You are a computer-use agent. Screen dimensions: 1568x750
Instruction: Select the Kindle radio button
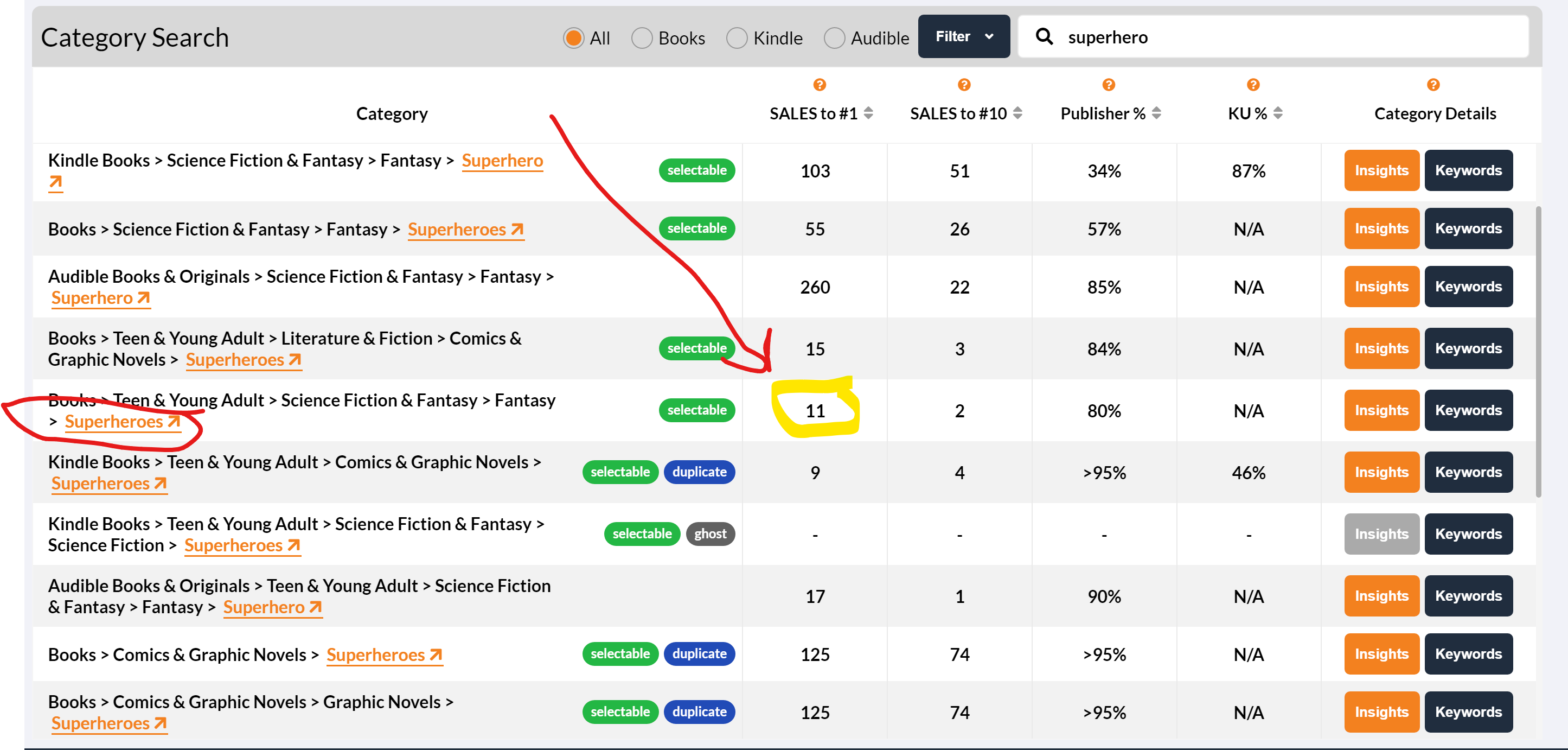pyautogui.click(x=737, y=39)
